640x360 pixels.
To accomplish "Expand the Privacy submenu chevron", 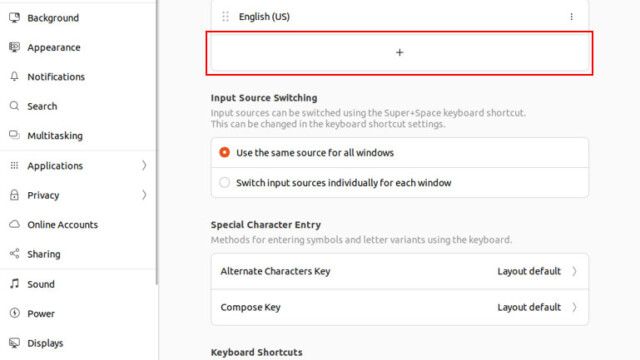I will click(144, 195).
